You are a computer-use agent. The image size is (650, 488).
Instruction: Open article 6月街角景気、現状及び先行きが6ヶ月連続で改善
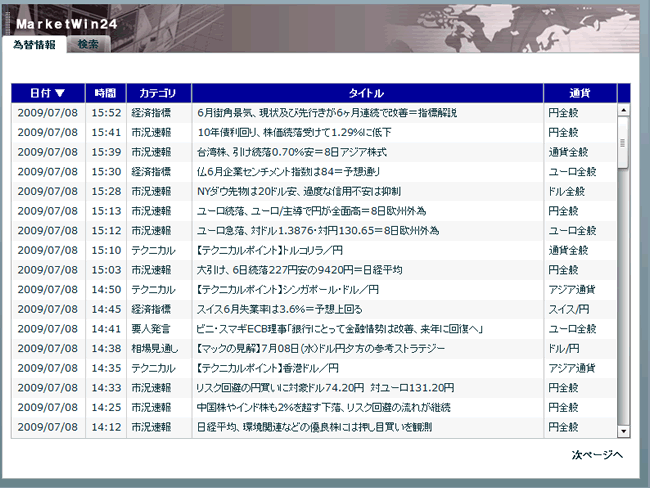point(327,113)
